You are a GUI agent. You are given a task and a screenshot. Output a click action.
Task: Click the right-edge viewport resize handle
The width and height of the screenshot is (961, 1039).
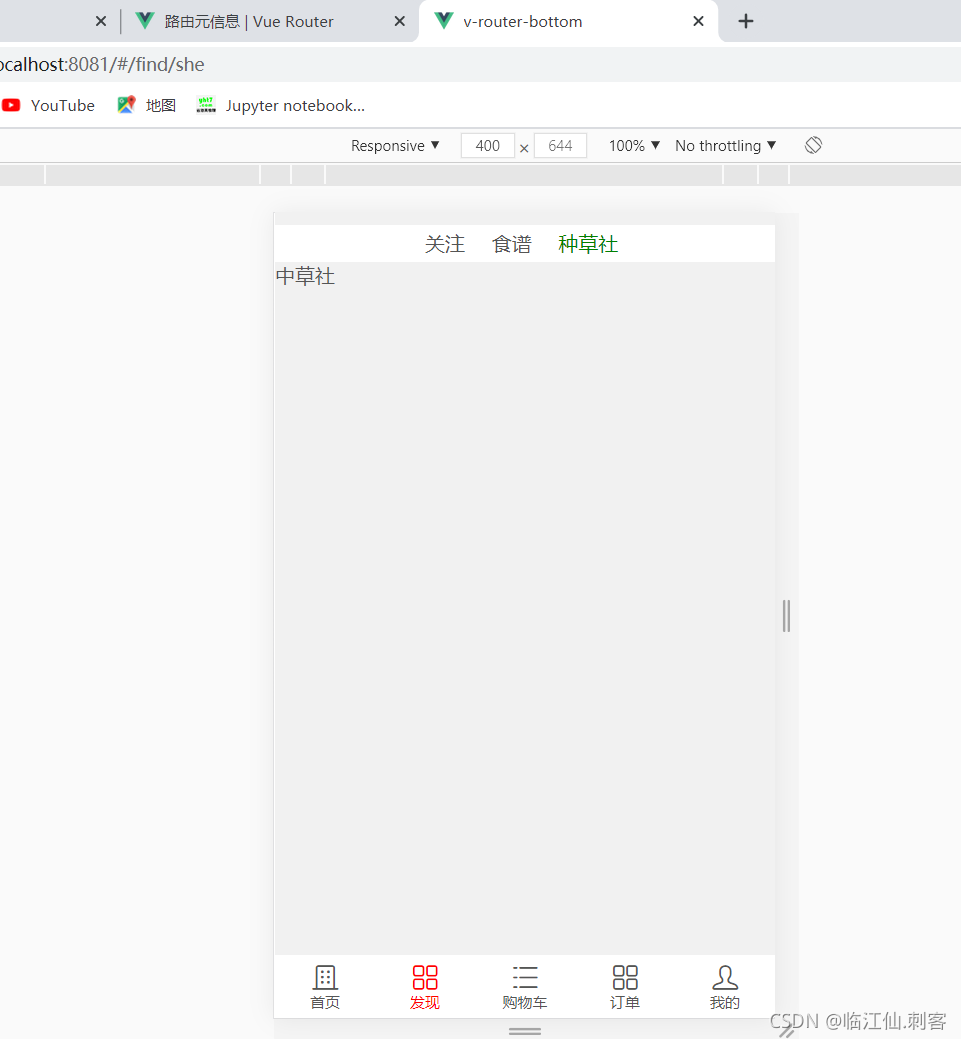786,616
